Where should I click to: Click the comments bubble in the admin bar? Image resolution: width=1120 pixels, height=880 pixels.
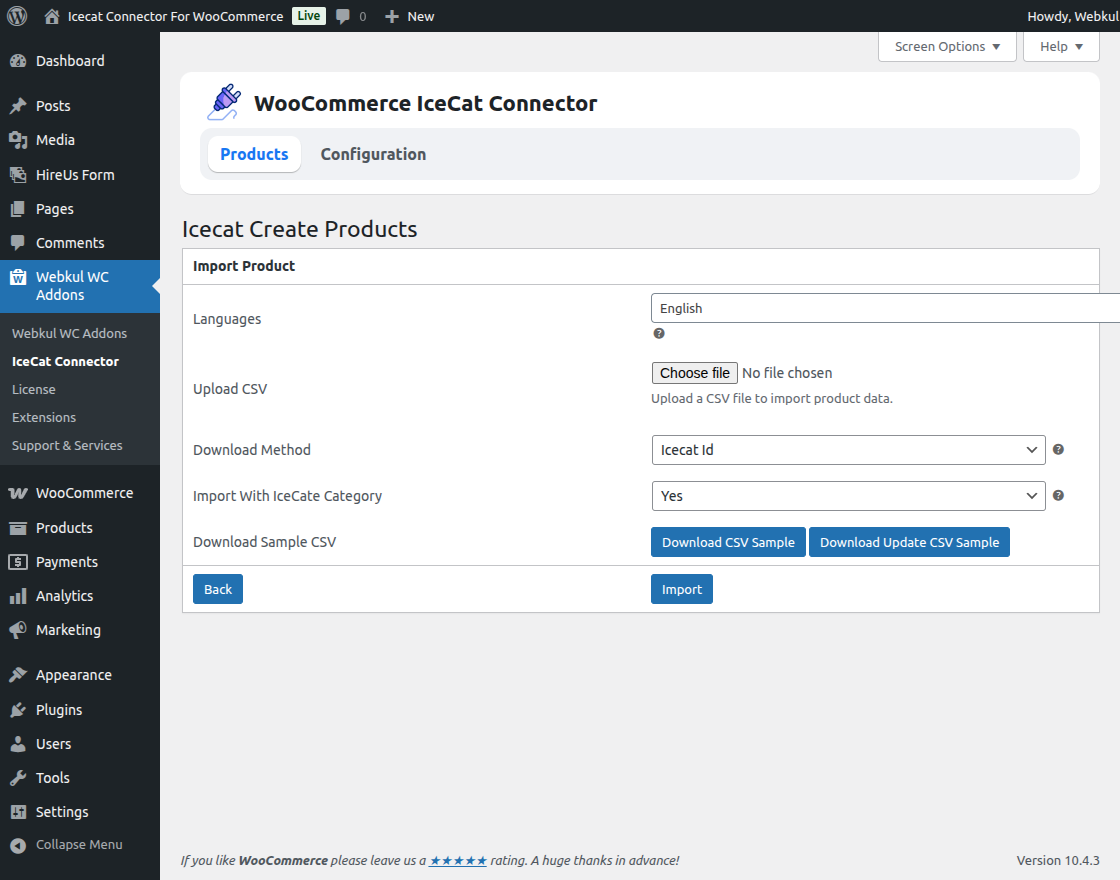tap(344, 16)
